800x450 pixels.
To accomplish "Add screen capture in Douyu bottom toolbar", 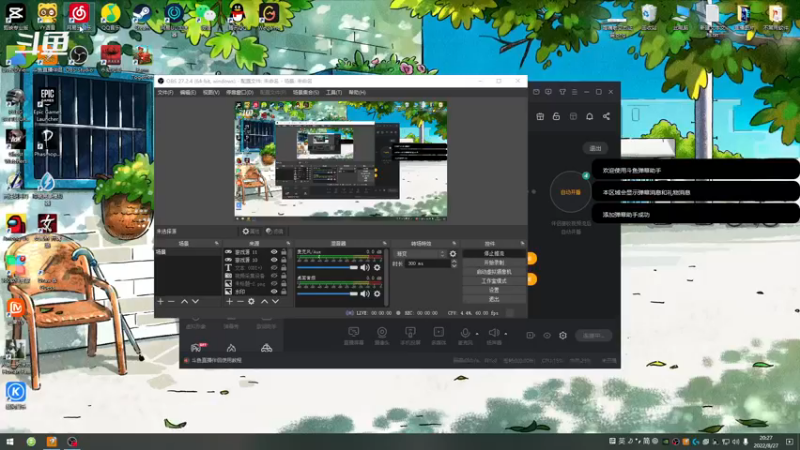I will click(354, 335).
